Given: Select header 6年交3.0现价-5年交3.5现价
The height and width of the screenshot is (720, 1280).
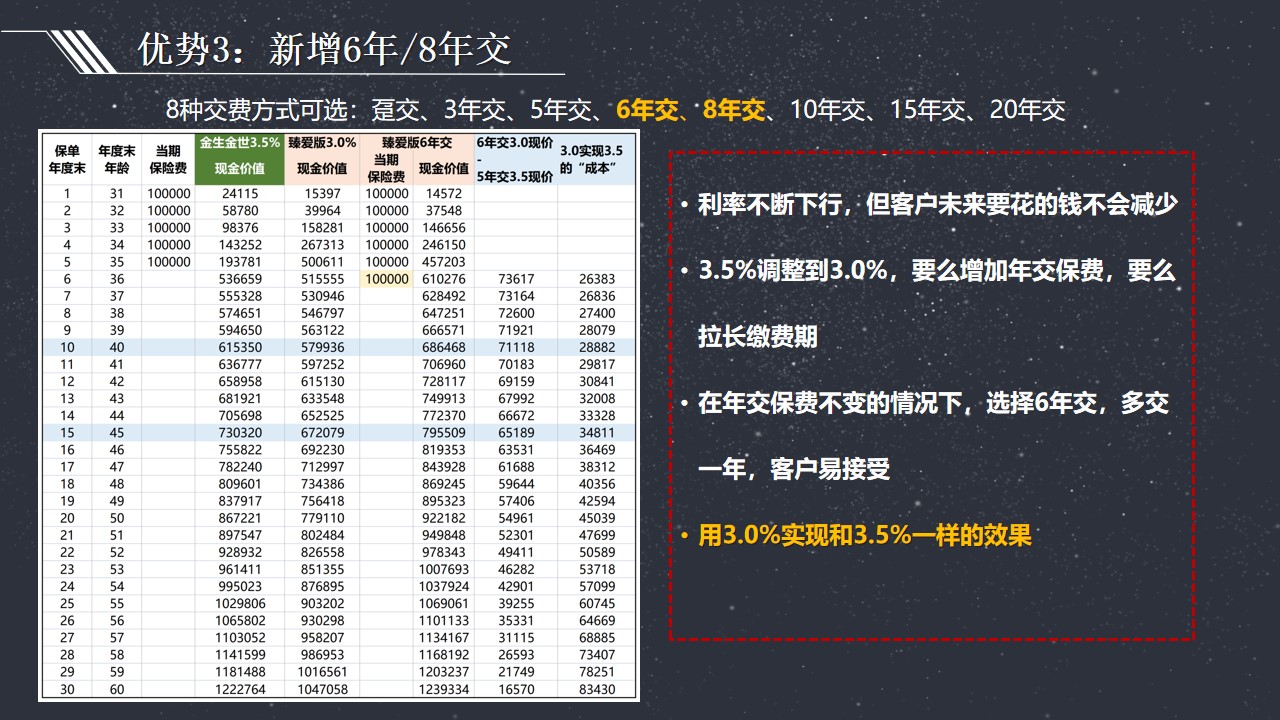Looking at the screenshot, I should (x=515, y=159).
